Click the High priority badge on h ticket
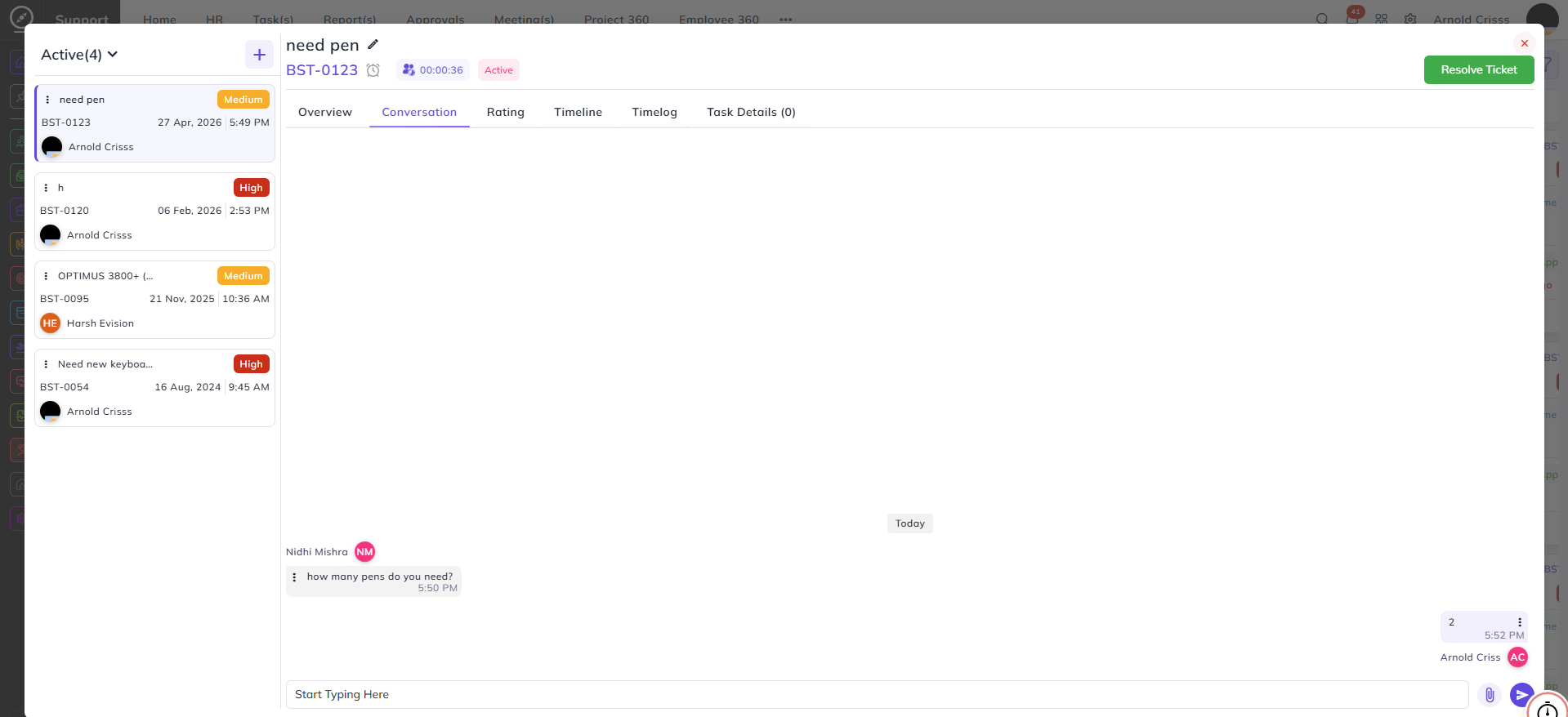The width and height of the screenshot is (1568, 717). (251, 188)
